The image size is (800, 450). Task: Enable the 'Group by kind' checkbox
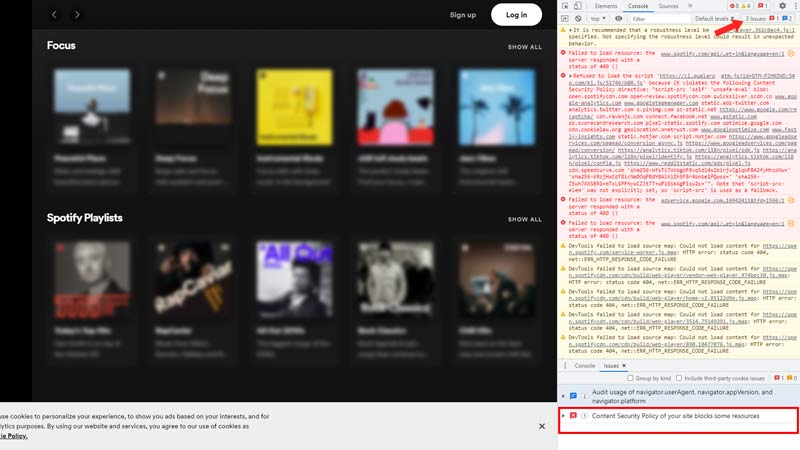point(631,378)
